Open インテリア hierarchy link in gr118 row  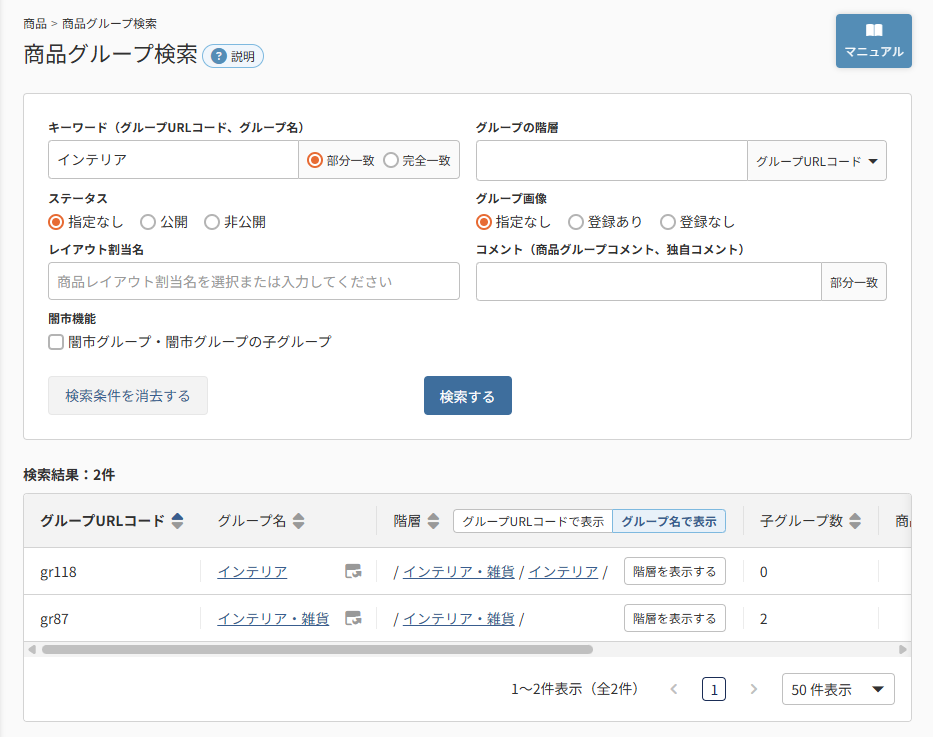pyautogui.click(x=563, y=572)
